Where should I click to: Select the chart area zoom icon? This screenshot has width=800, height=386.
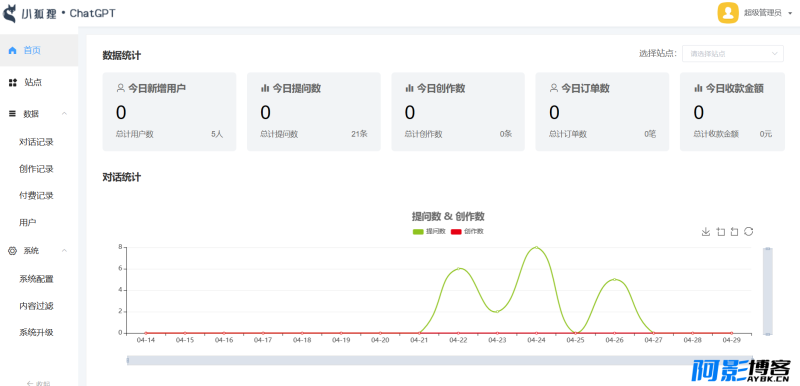[720, 231]
